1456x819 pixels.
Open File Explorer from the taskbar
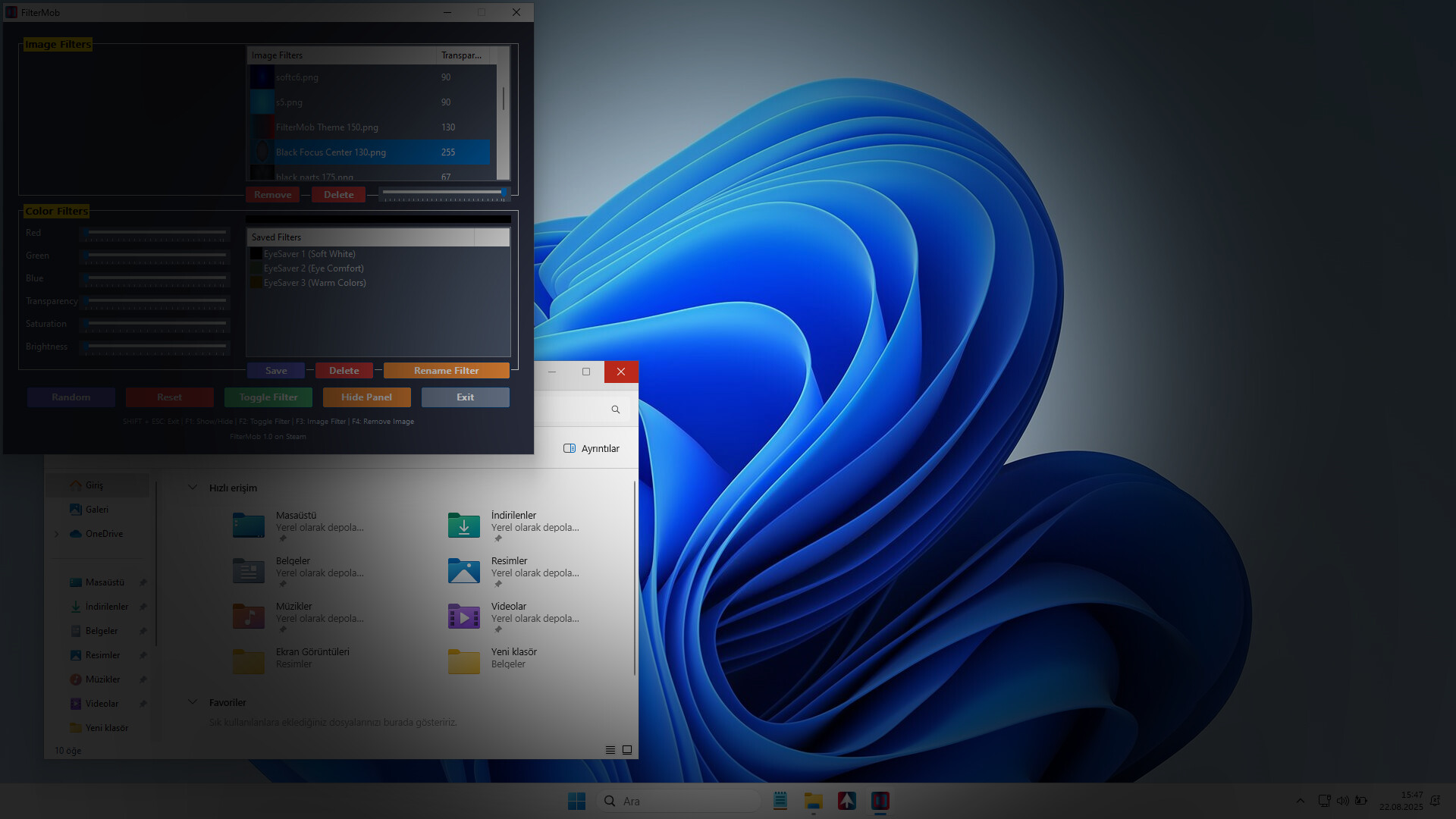click(814, 800)
